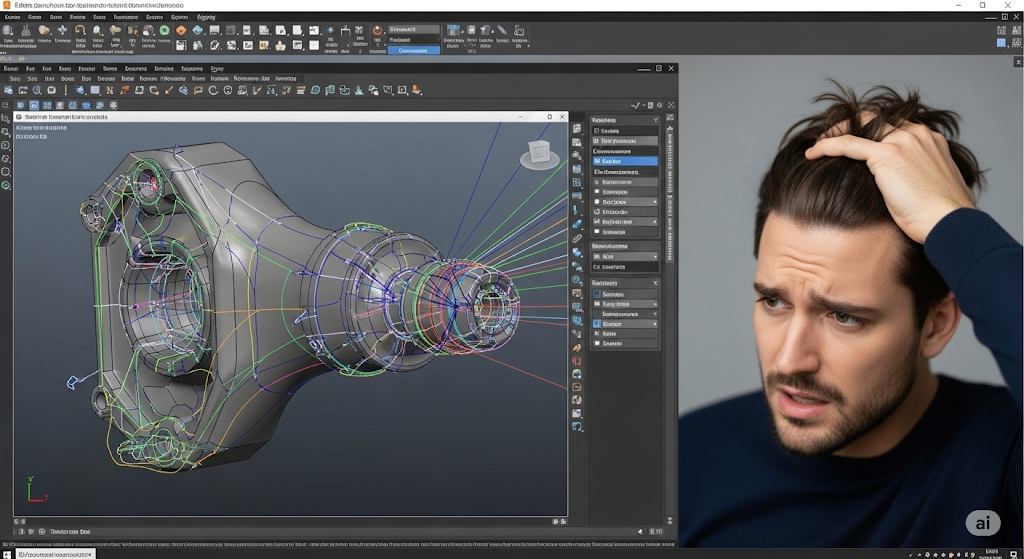Viewport: 1024px width, 559px height.
Task: Click the red circular icon in vertical toolbar
Action: click(x=577, y=360)
